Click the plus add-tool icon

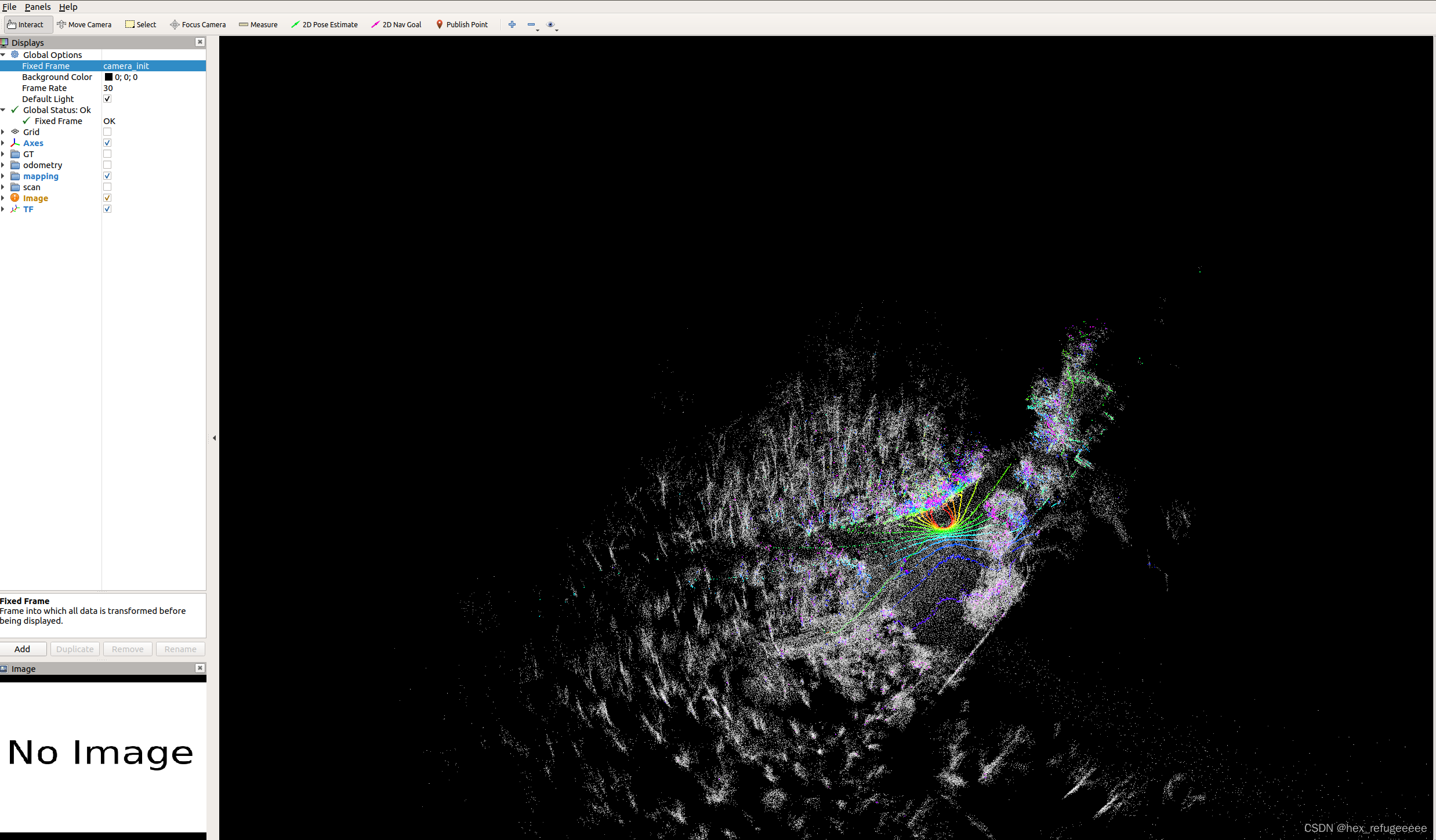pyautogui.click(x=512, y=24)
